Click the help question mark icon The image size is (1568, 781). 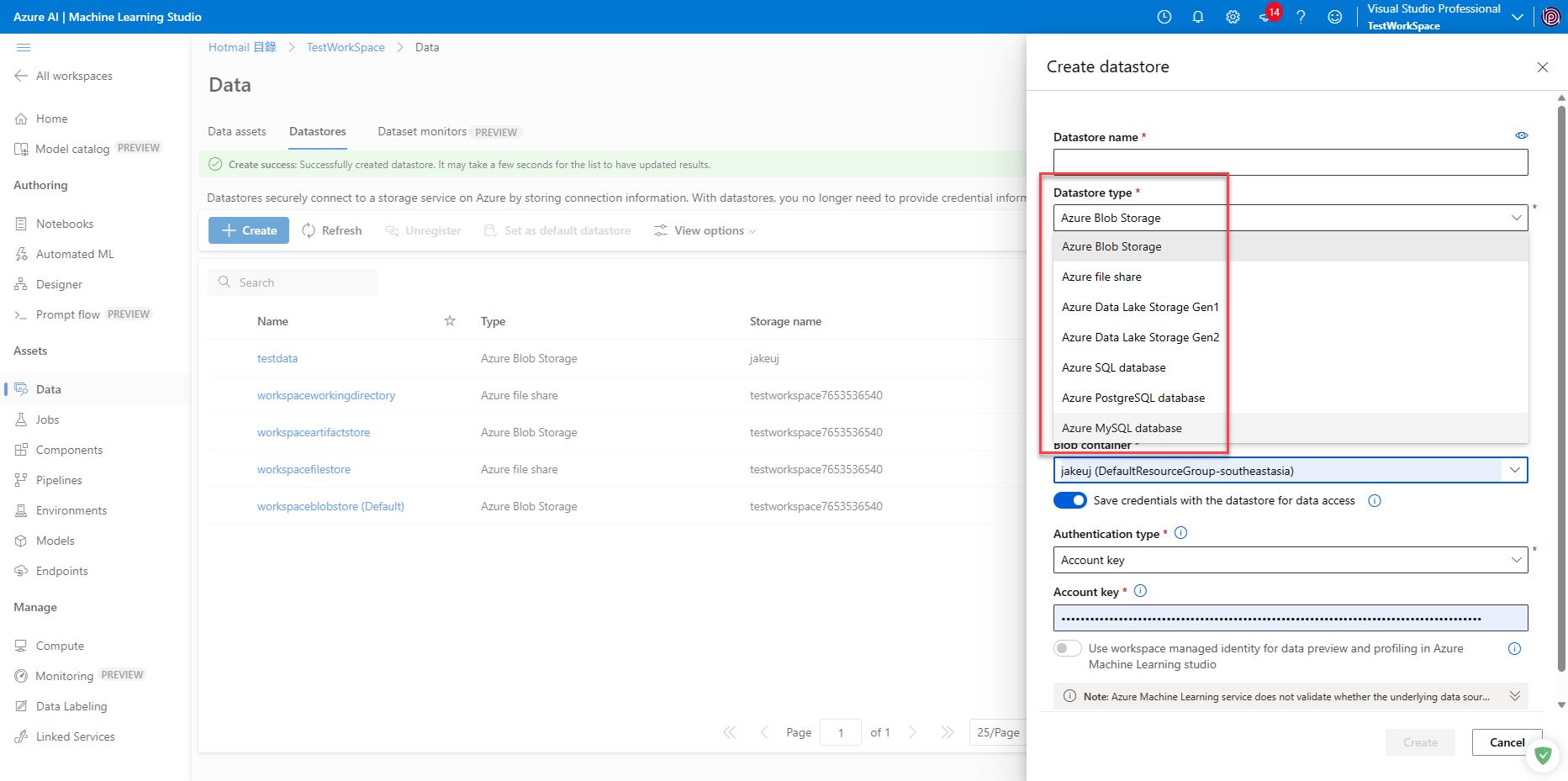[1301, 17]
